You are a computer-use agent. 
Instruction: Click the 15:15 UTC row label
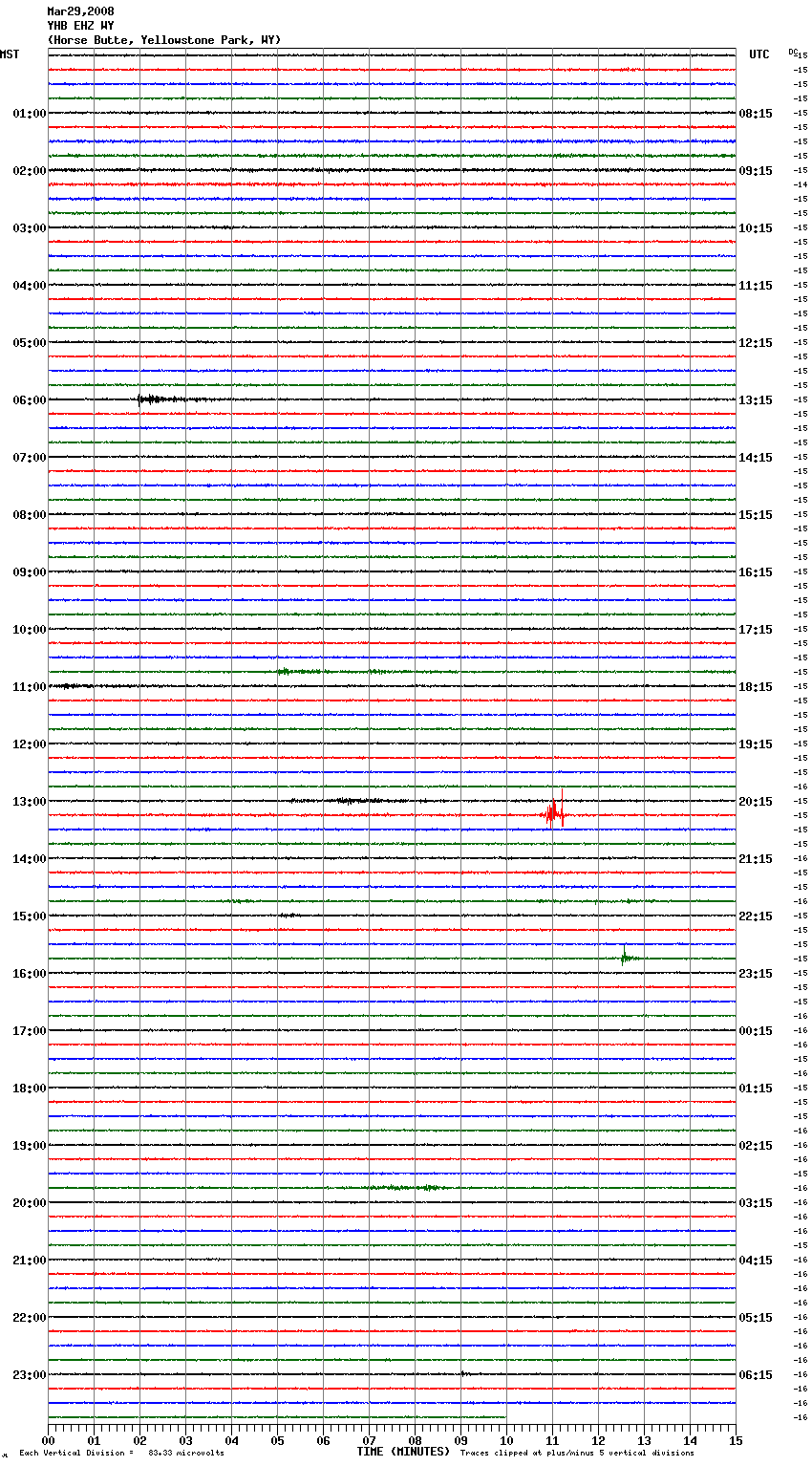pos(756,515)
